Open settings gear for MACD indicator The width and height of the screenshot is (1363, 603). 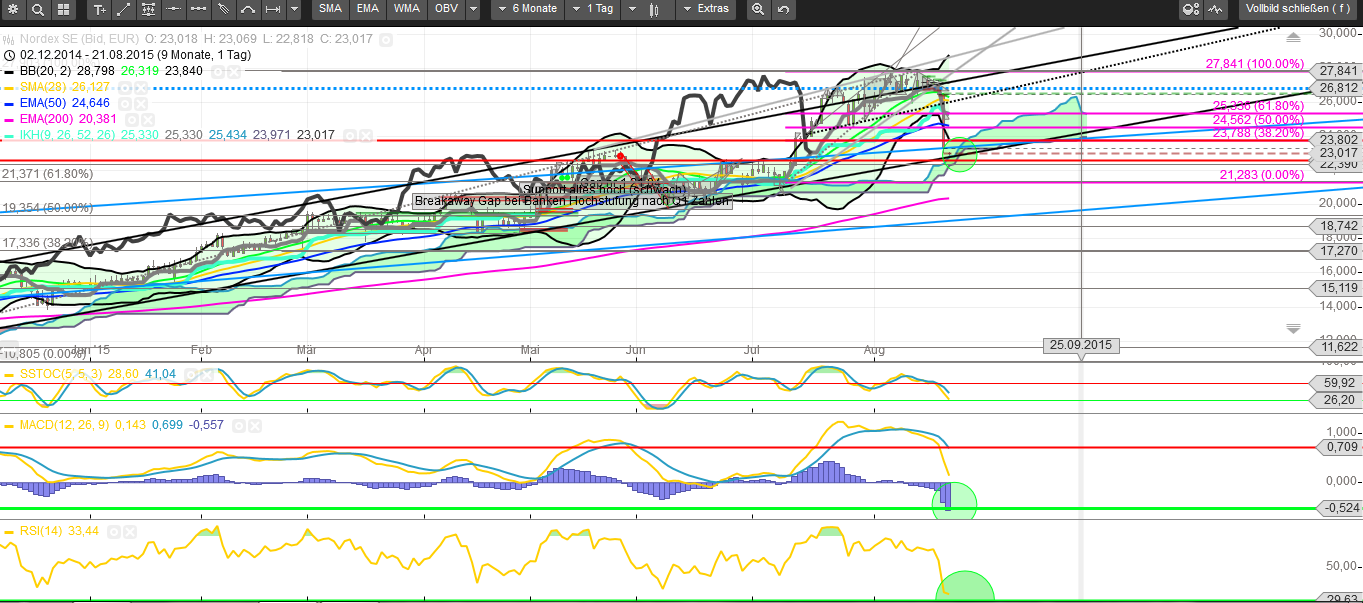point(240,426)
